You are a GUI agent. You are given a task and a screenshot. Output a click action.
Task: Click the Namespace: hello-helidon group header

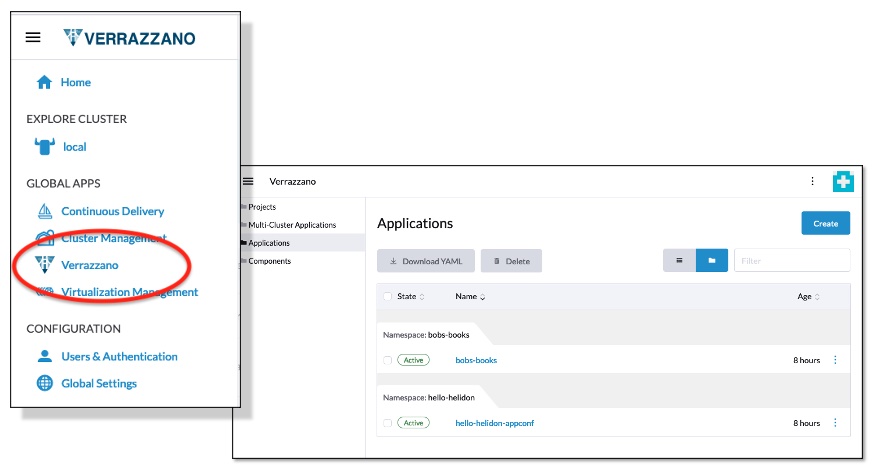pyautogui.click(x=429, y=397)
